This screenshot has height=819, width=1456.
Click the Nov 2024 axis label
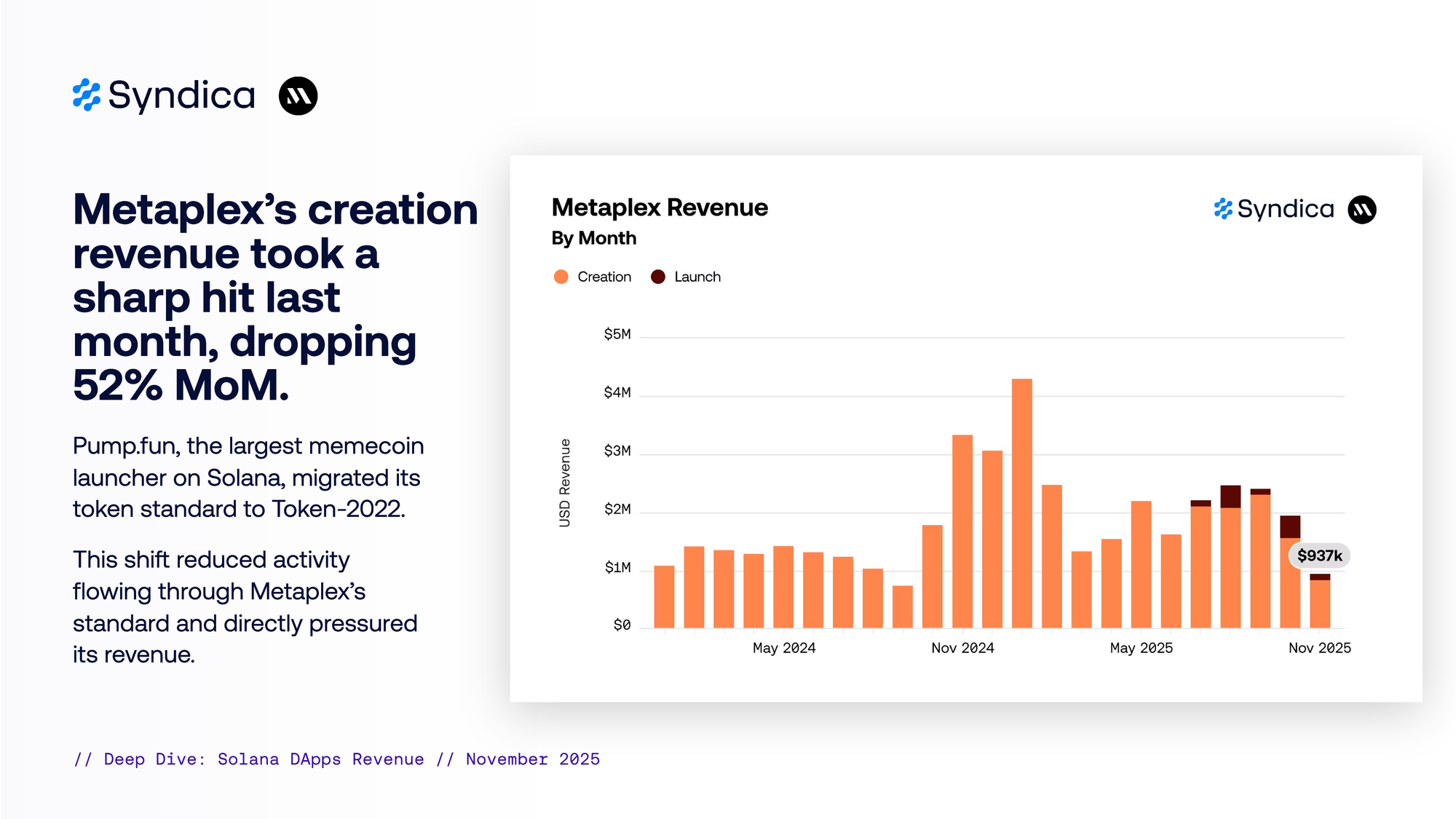[962, 648]
